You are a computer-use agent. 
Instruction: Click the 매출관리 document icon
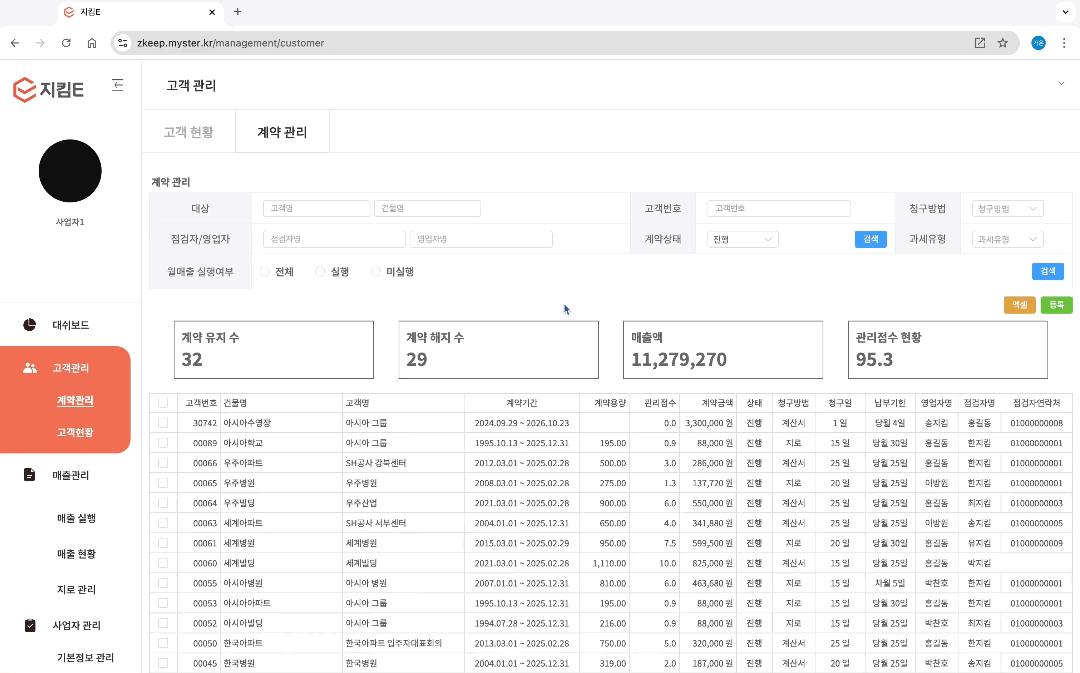click(x=30, y=475)
